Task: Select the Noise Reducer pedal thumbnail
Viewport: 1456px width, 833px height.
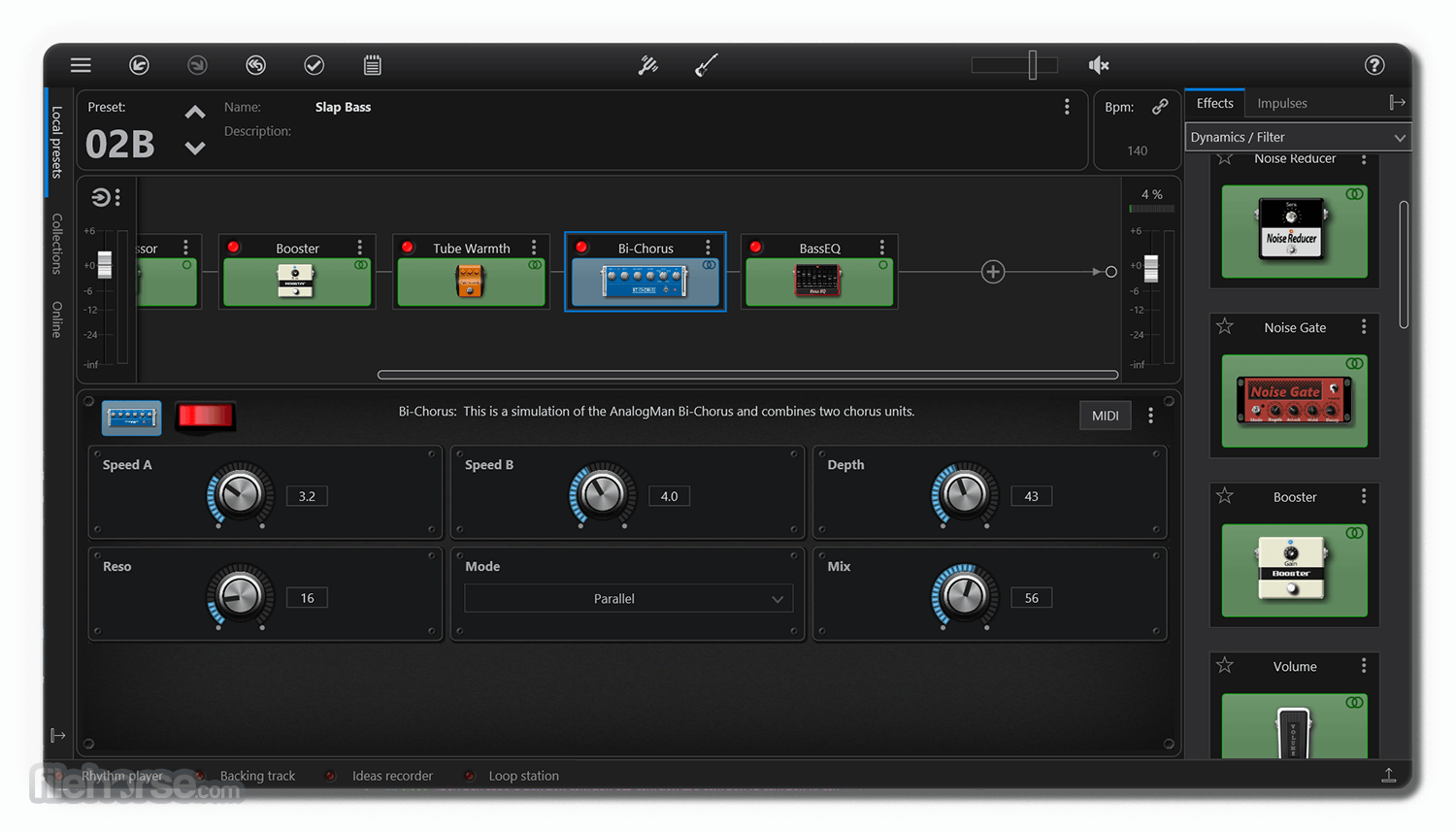Action: [1294, 231]
